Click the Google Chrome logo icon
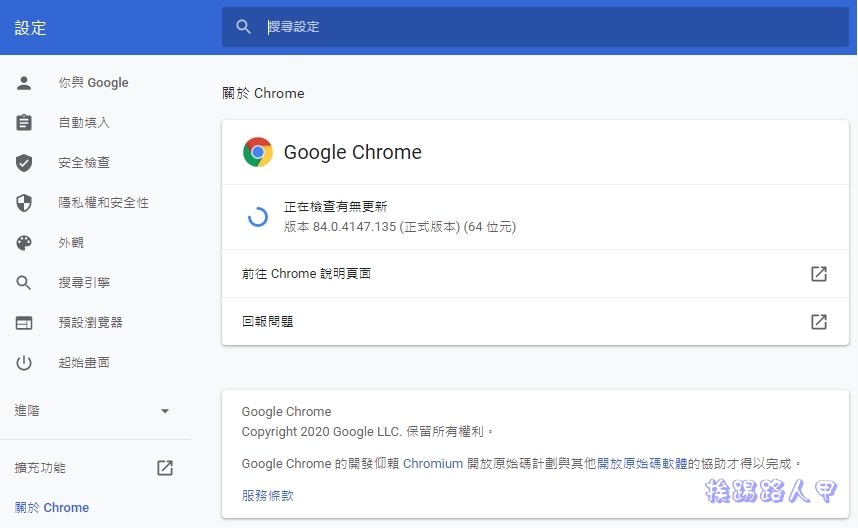The height and width of the screenshot is (528, 858). 258,152
